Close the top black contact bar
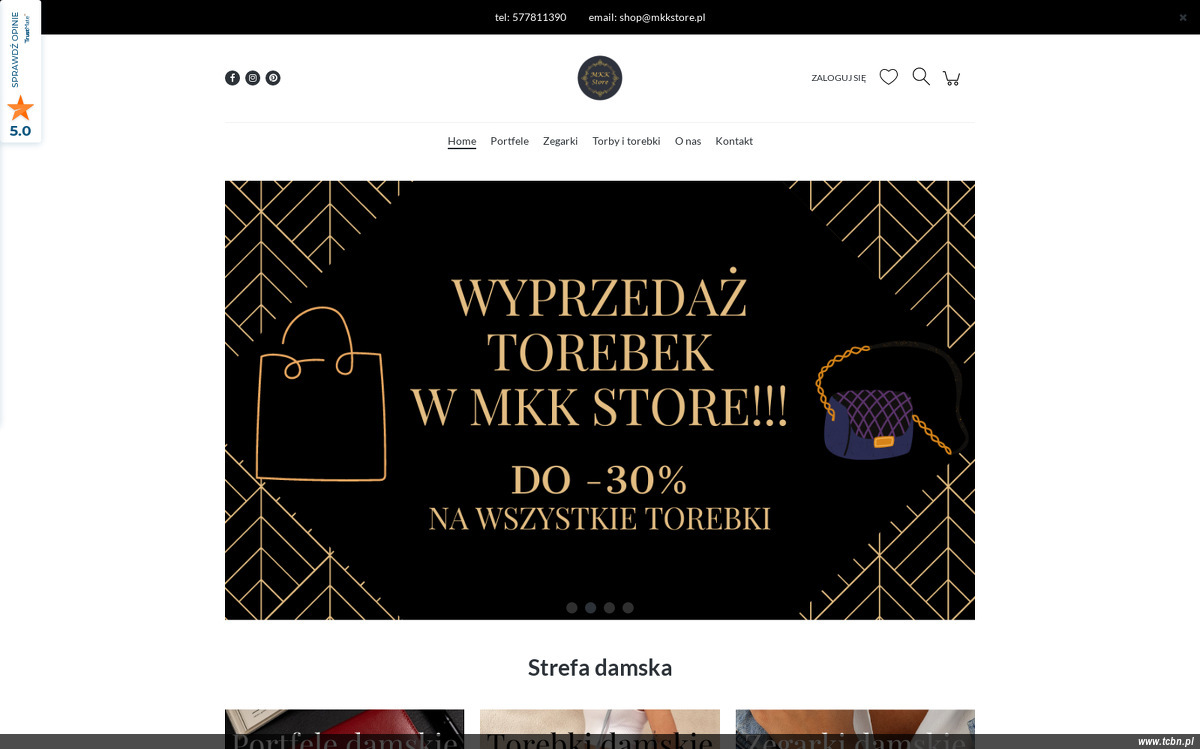1200x749 pixels. click(x=1183, y=17)
